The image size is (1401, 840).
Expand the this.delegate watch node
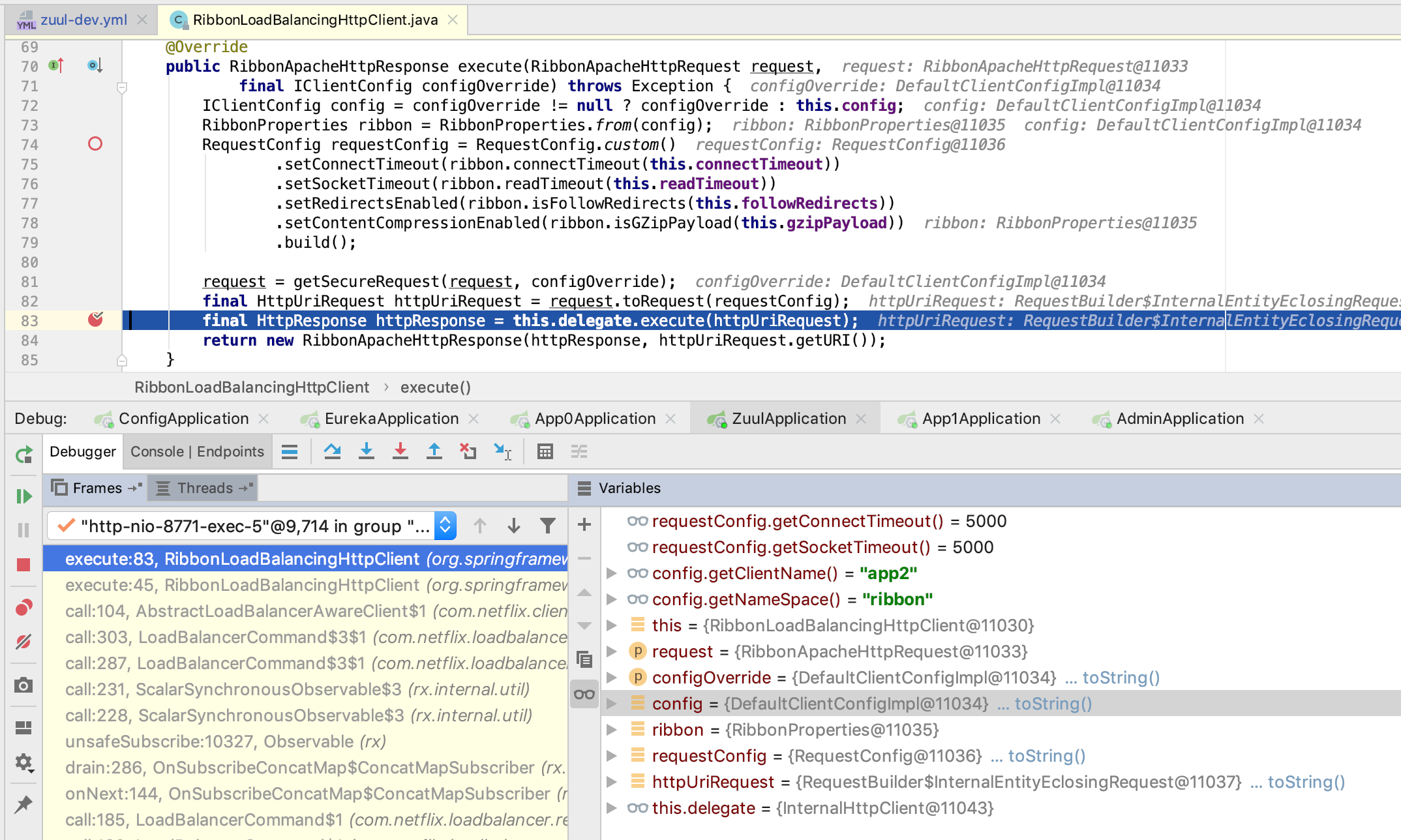click(x=612, y=808)
